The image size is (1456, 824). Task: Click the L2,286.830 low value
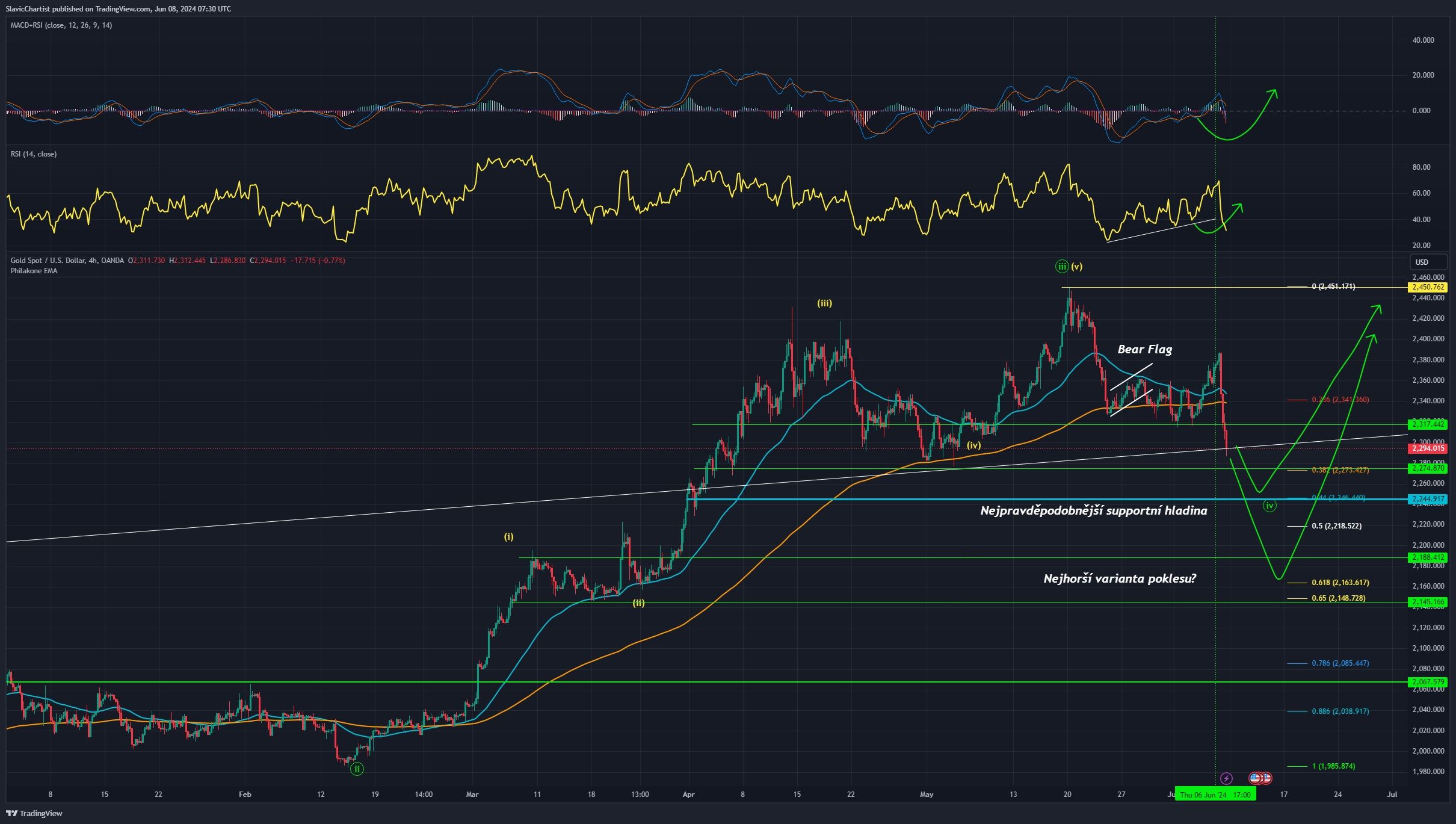coord(227,261)
